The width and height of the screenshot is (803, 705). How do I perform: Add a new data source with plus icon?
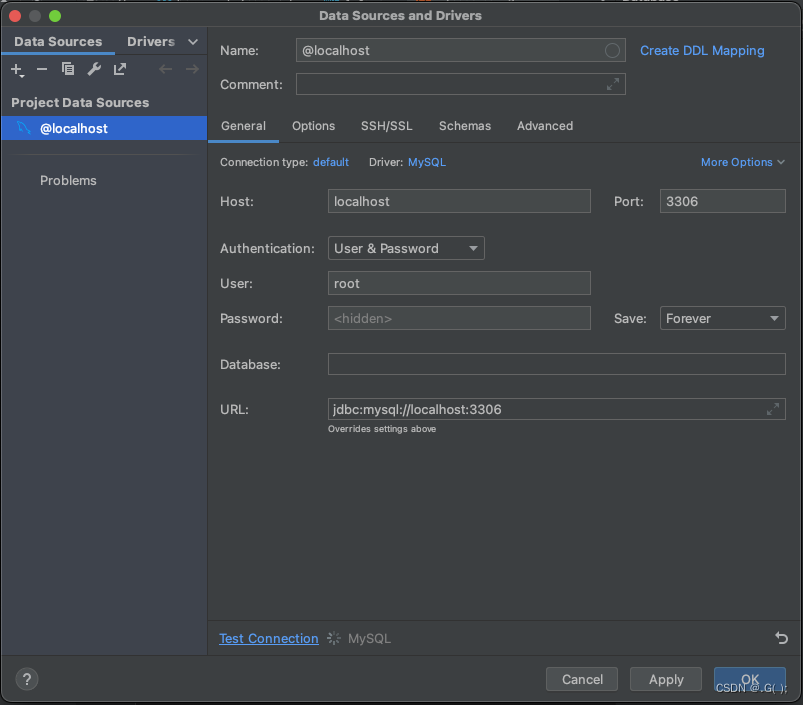coord(17,69)
